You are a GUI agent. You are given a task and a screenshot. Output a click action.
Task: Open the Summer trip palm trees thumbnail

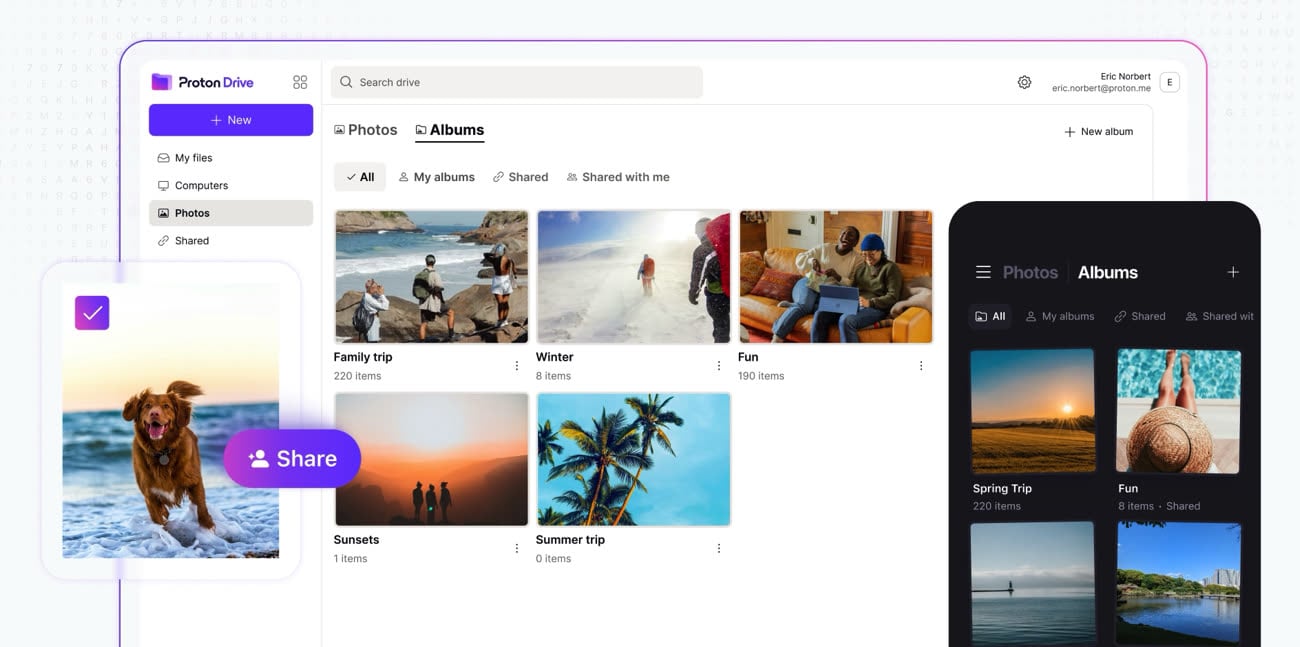[x=633, y=459]
